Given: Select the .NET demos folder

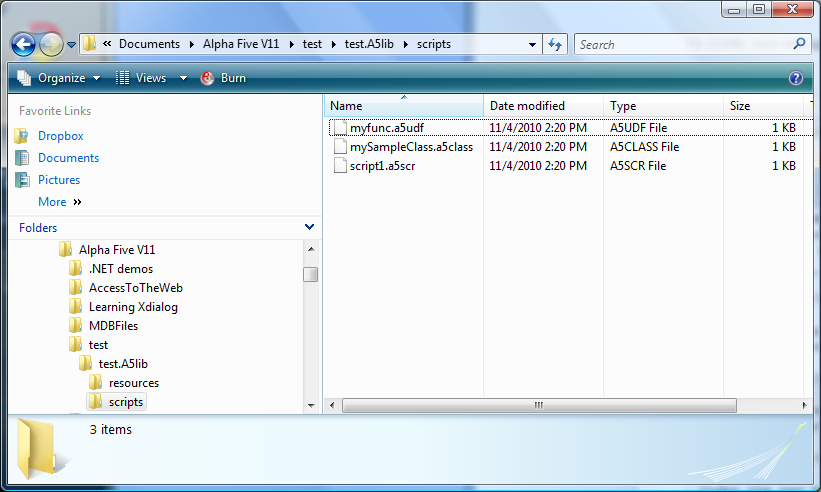Looking at the screenshot, I should [x=121, y=269].
